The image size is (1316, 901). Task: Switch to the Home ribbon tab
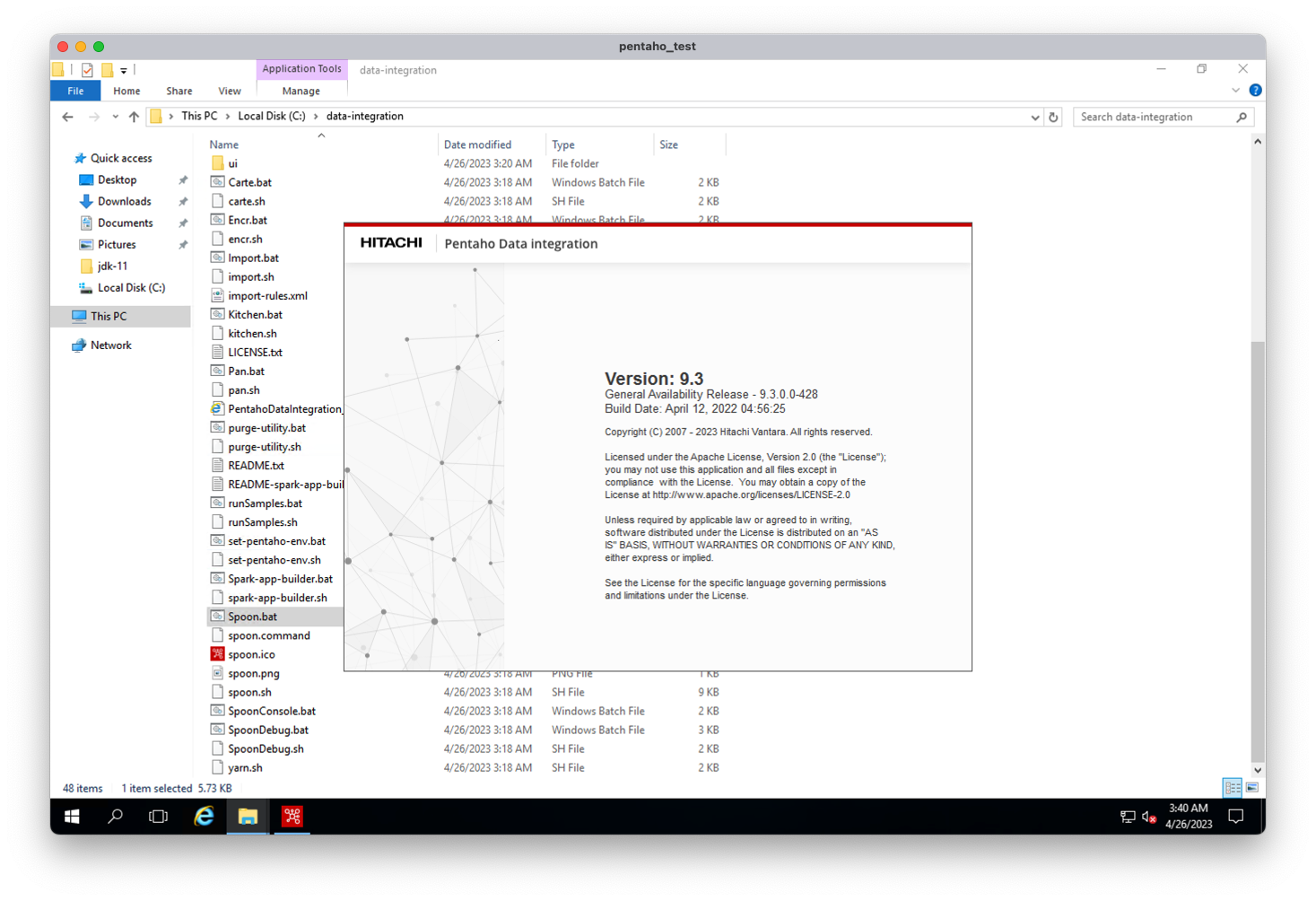(126, 91)
